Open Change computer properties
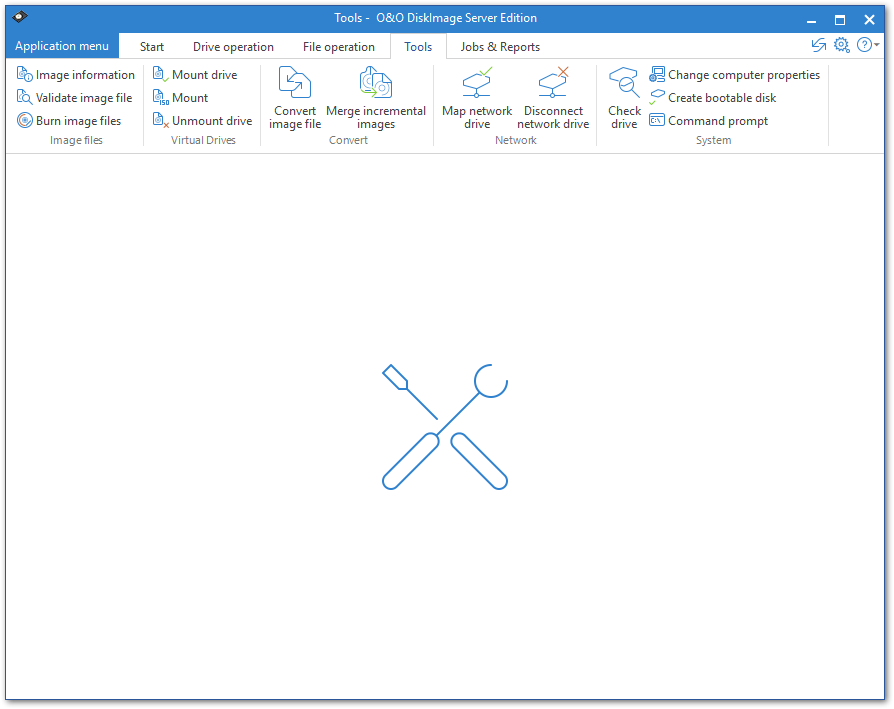This screenshot has width=894, height=709. 734,75
